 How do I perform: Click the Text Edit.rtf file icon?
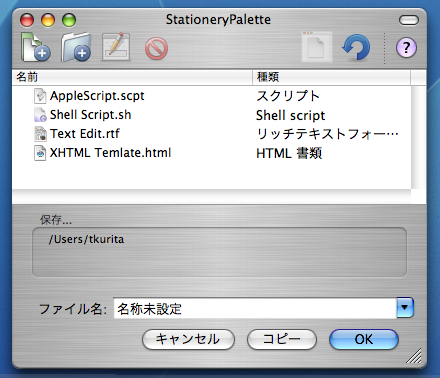40,134
